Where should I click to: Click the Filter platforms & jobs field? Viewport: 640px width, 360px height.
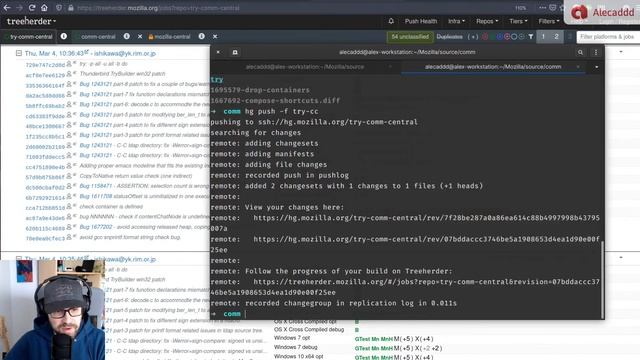(608, 37)
